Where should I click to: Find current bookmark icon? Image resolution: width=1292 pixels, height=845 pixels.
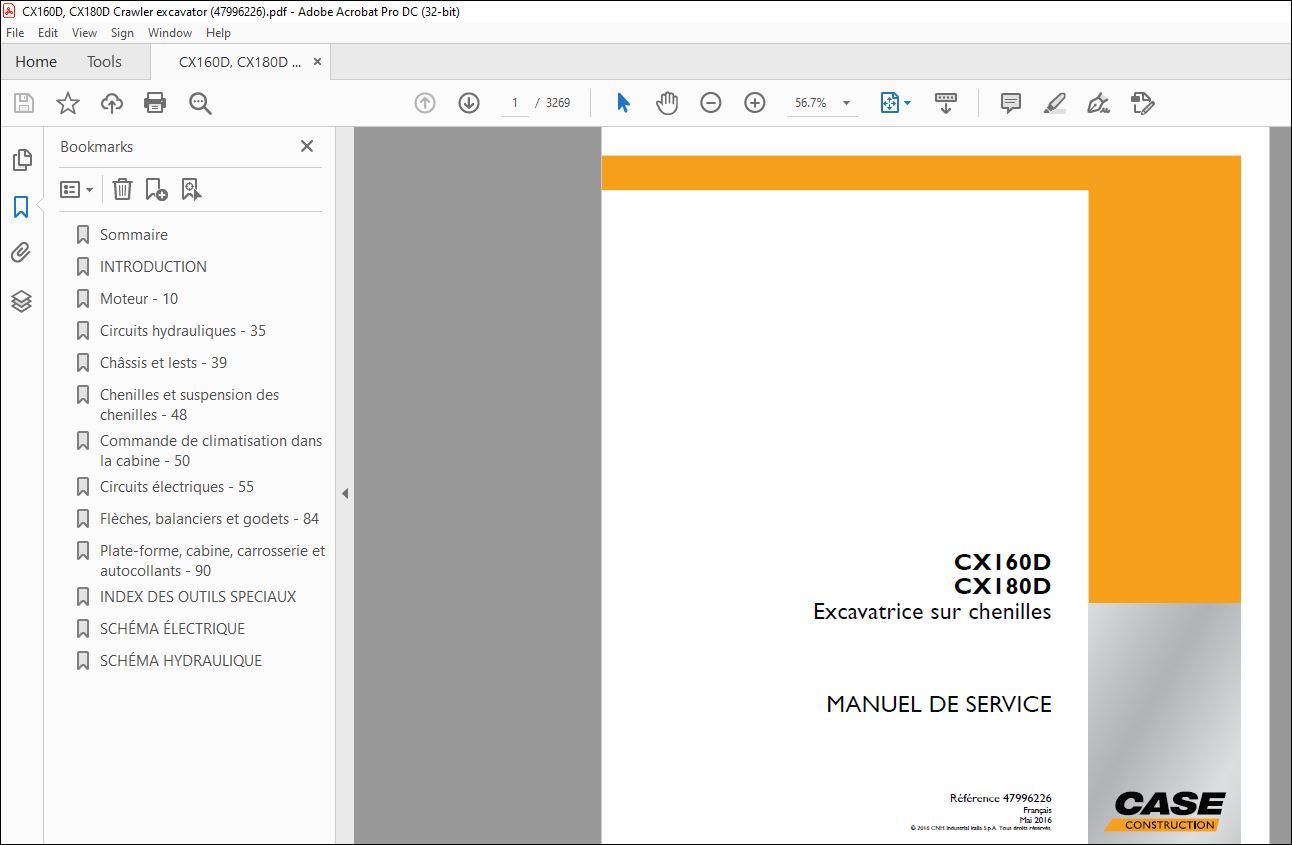click(x=191, y=189)
